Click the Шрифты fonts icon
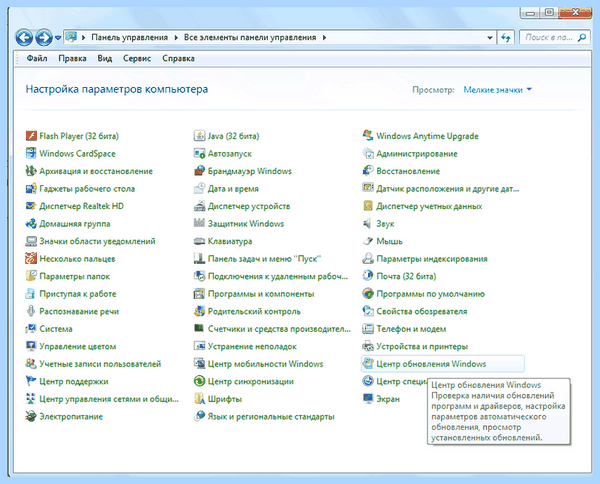The image size is (600, 484). click(199, 399)
